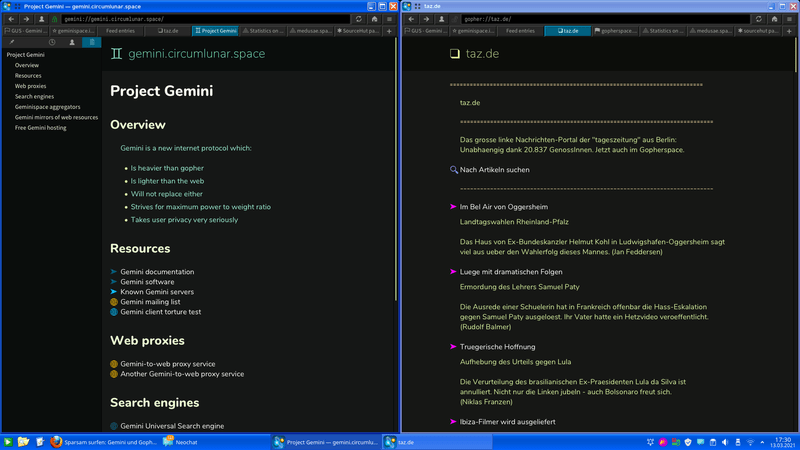The width and height of the screenshot is (800, 450).
Task: Open the Start menu on the taskbar
Action: (x=8, y=442)
